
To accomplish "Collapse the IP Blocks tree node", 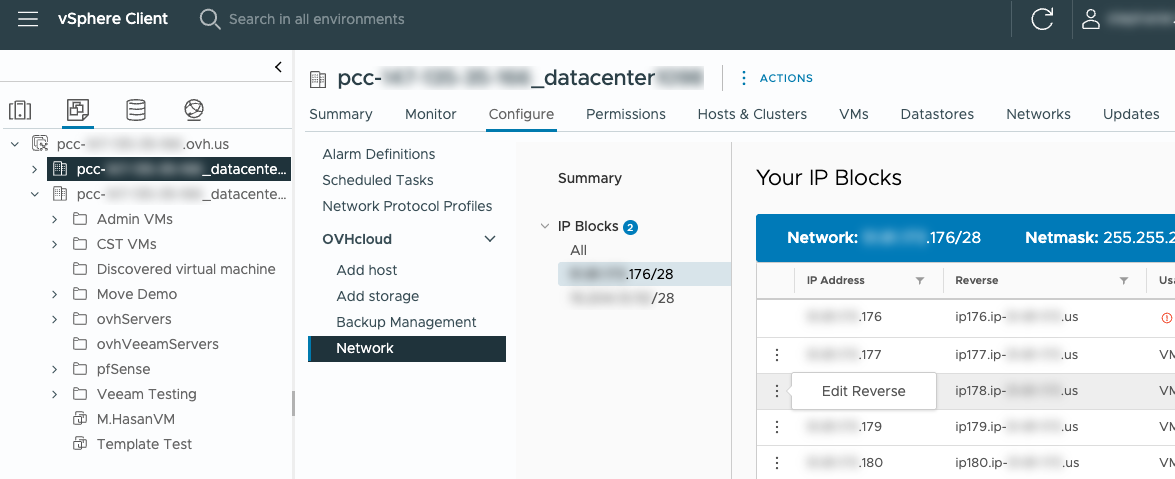I will click(546, 226).
